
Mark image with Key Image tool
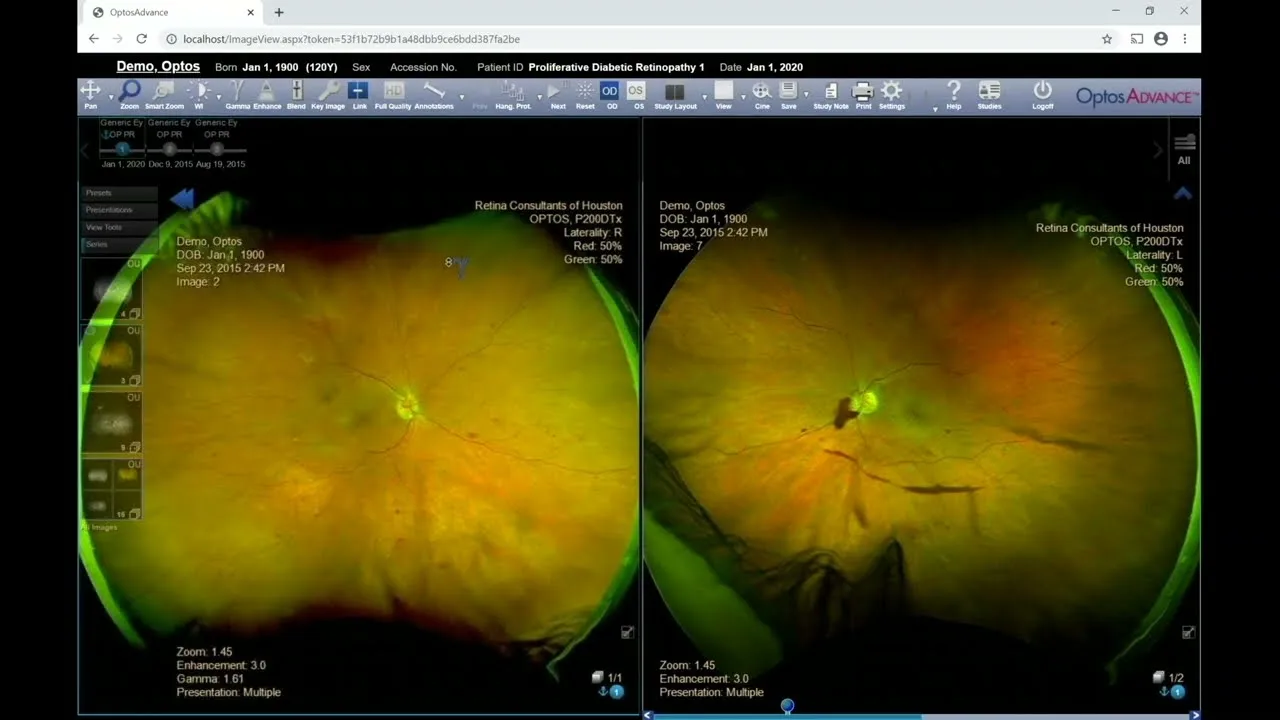coord(328,94)
